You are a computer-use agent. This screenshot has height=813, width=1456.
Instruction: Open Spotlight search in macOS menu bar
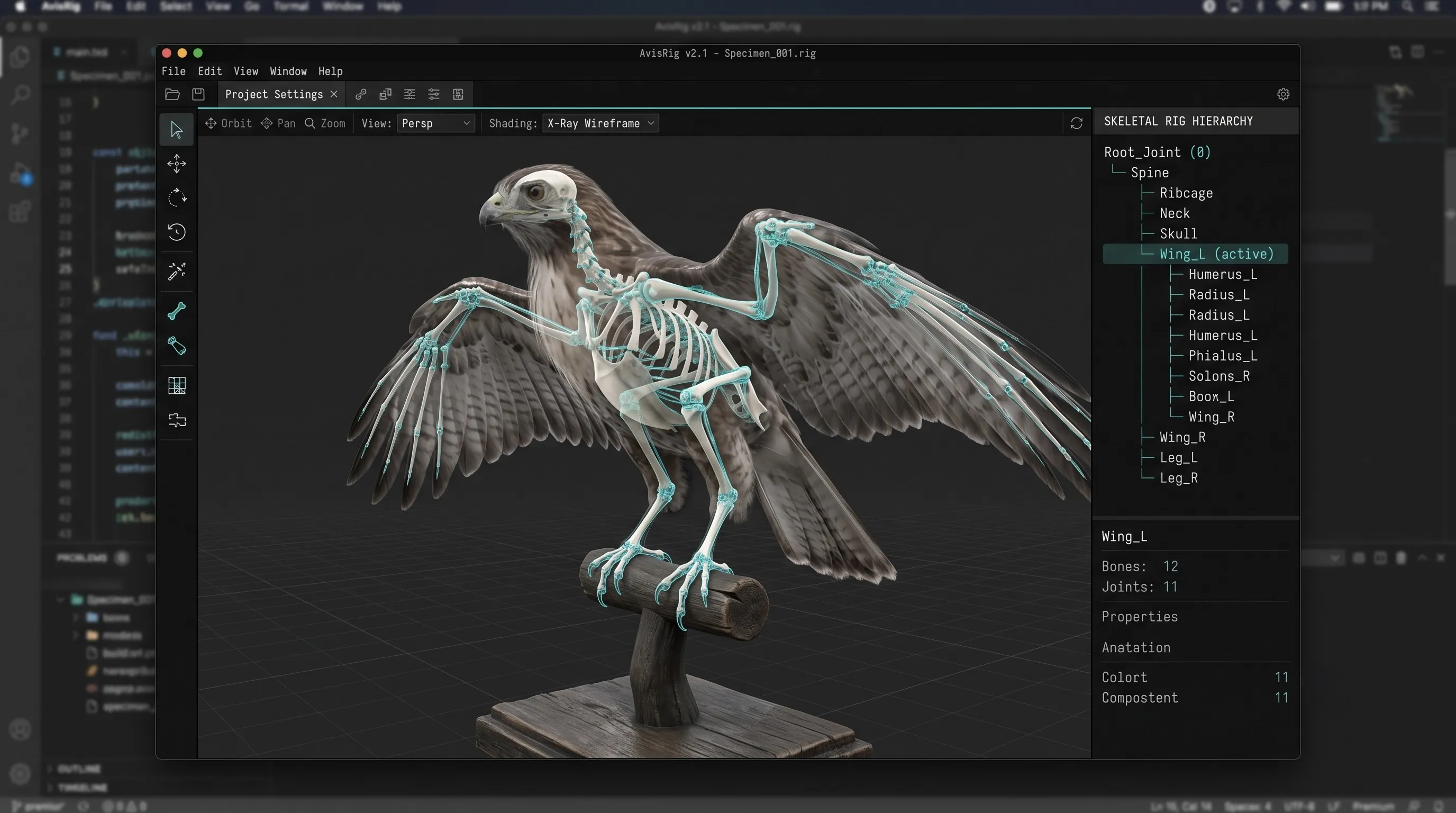coord(1407,6)
